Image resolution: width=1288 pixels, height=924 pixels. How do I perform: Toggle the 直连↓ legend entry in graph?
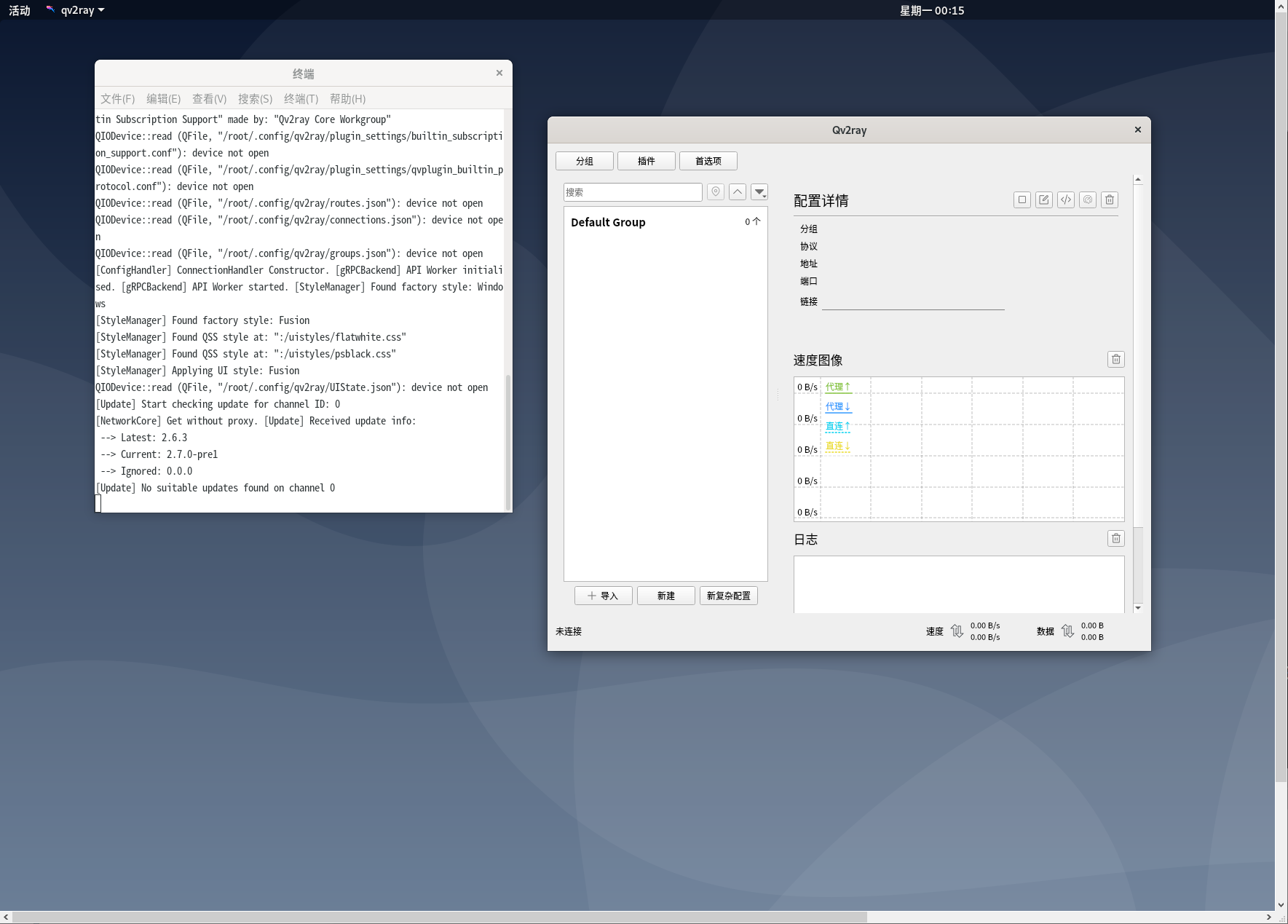click(838, 446)
